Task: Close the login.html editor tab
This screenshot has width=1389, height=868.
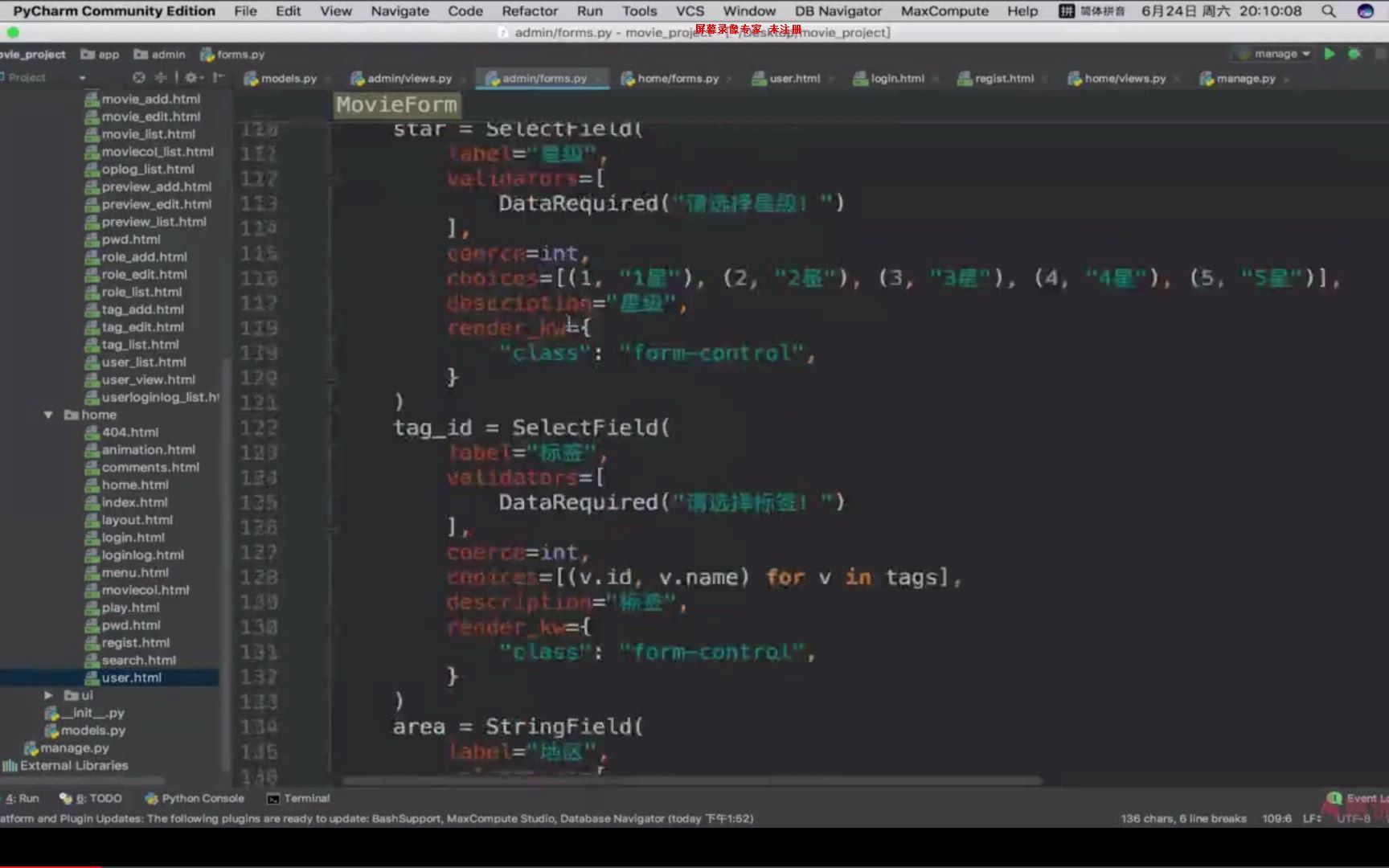Action: tap(935, 79)
